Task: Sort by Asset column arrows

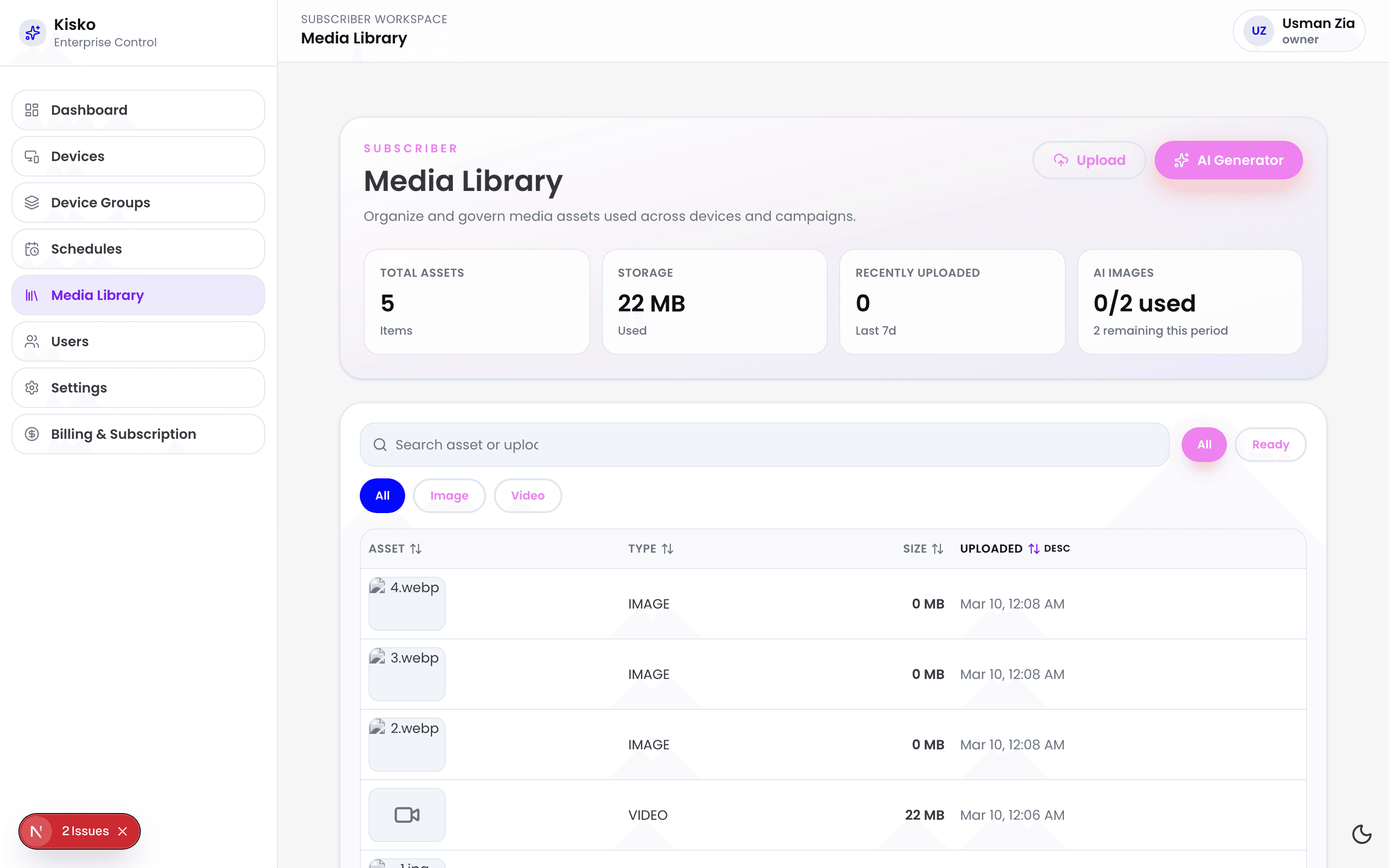Action: [416, 549]
